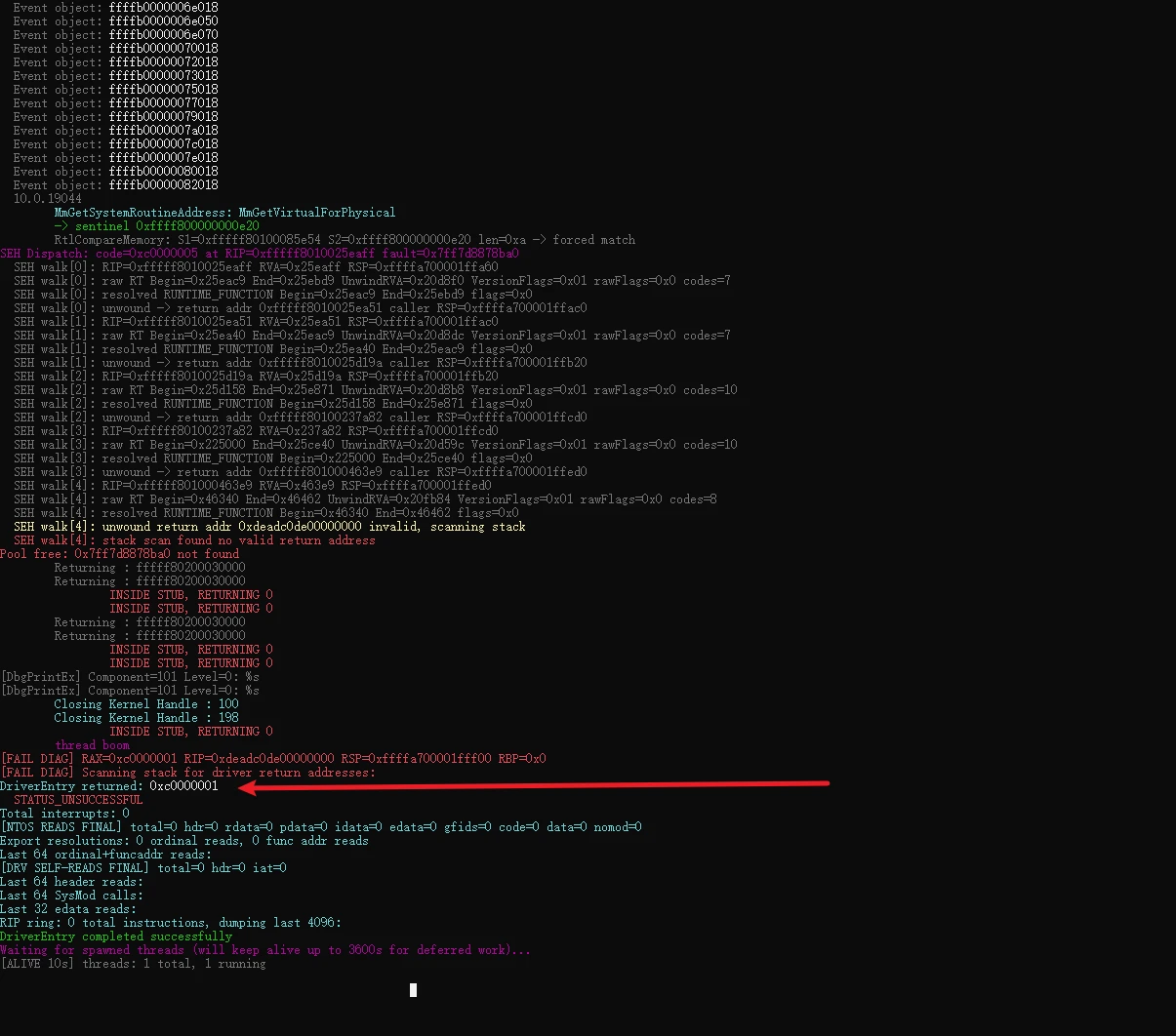
Task: Click the '-> sentinel 0xffff800000000e20' line
Action: (x=157, y=225)
